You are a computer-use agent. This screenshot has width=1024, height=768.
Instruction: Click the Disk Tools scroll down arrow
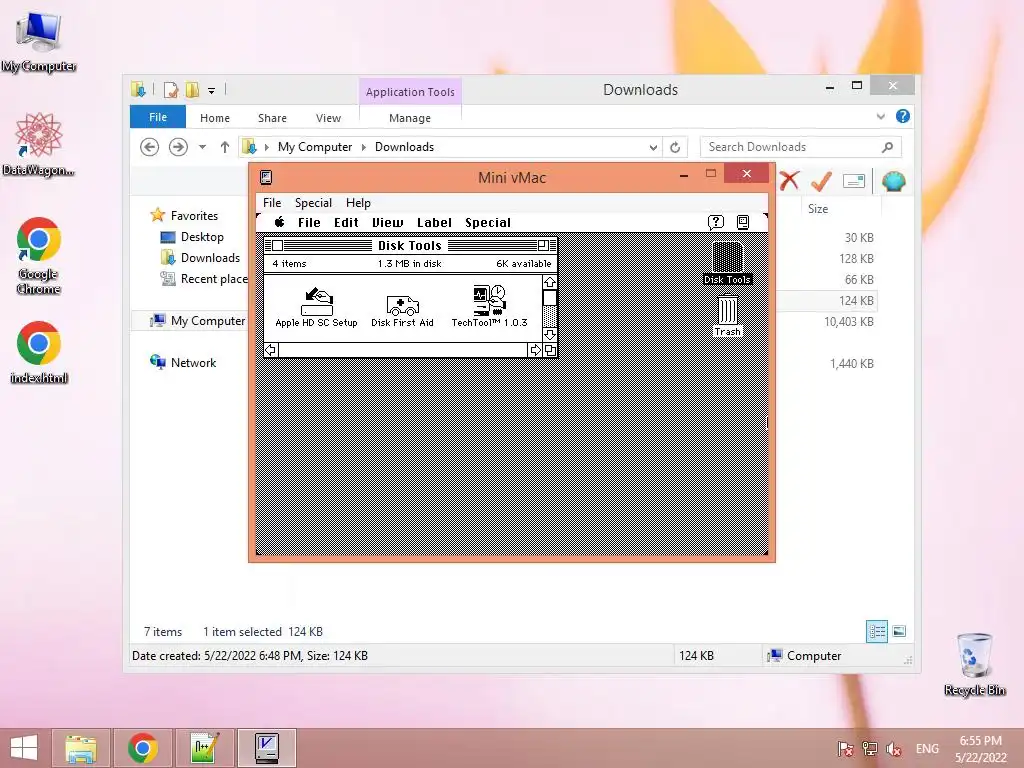coord(550,334)
